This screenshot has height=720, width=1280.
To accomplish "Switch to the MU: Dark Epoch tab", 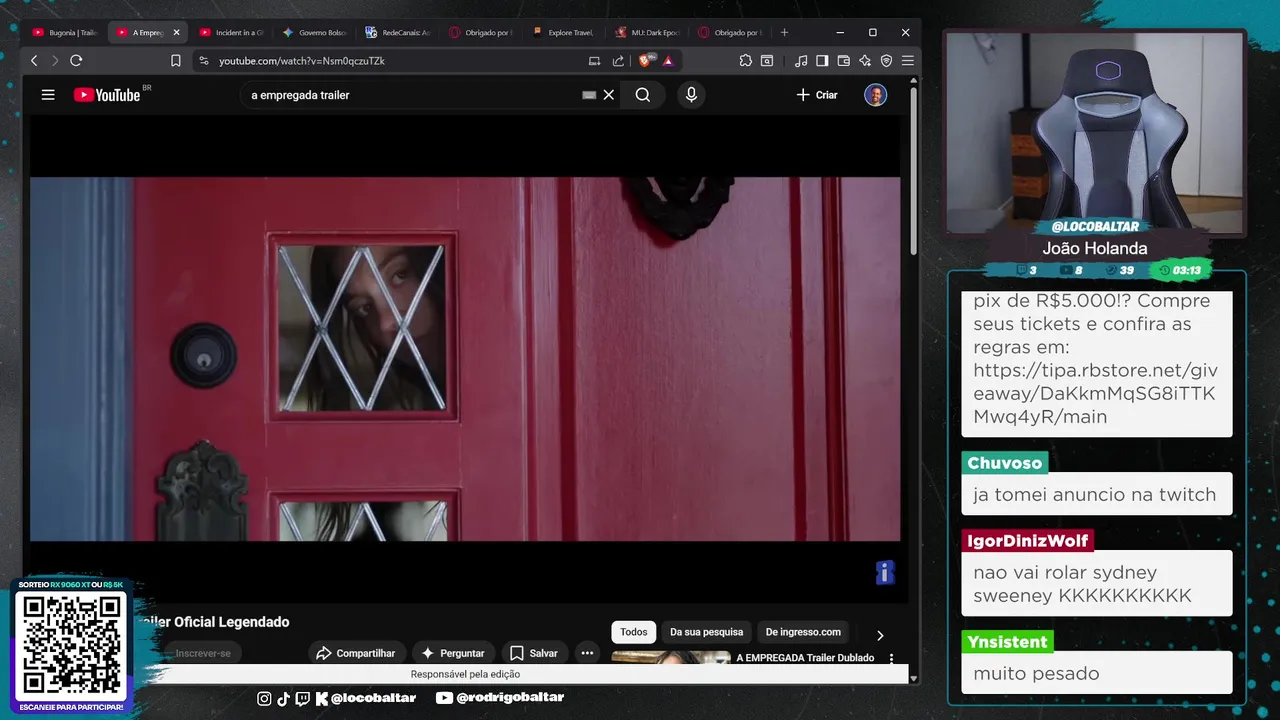I will (646, 32).
